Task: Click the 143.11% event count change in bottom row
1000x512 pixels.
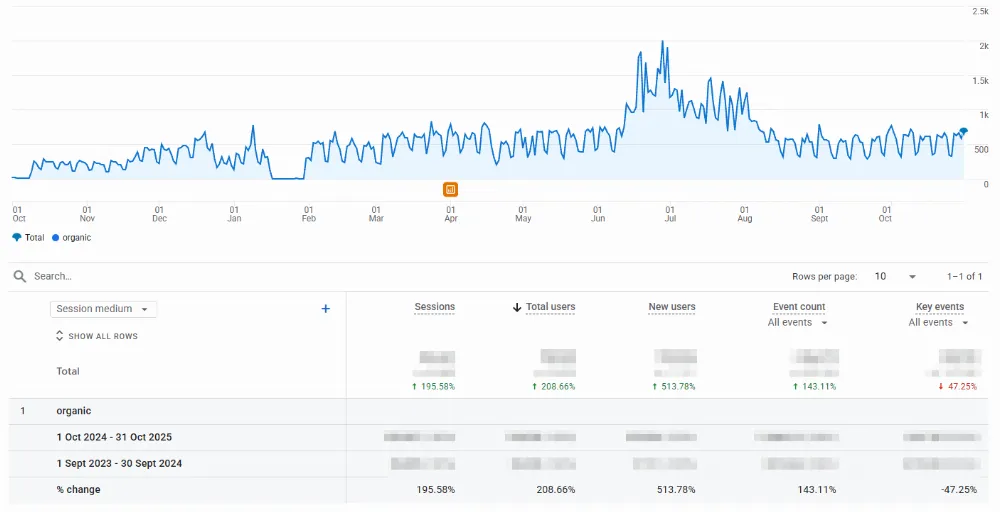Action: (x=816, y=490)
